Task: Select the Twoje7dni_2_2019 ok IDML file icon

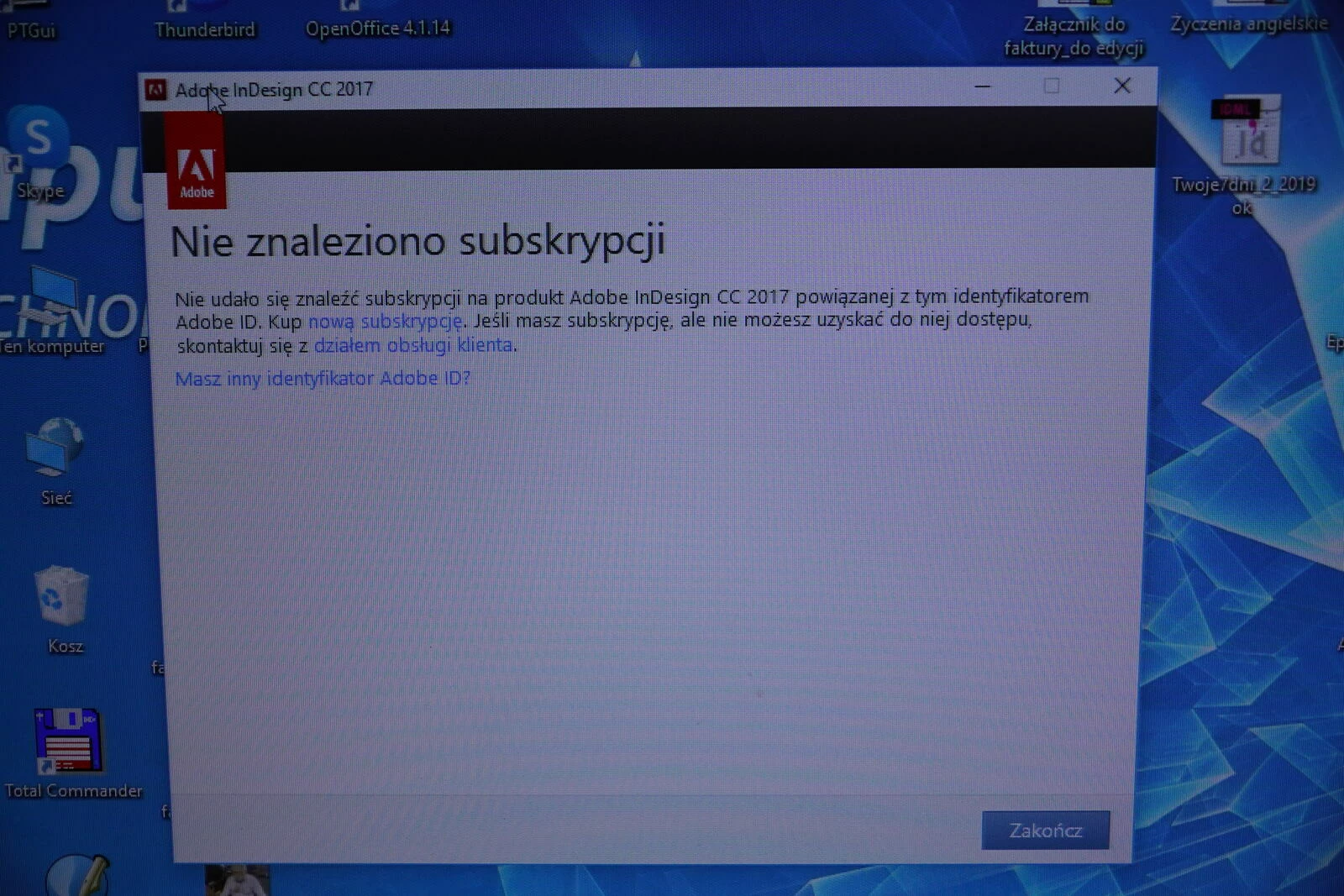Action: pos(1244,155)
